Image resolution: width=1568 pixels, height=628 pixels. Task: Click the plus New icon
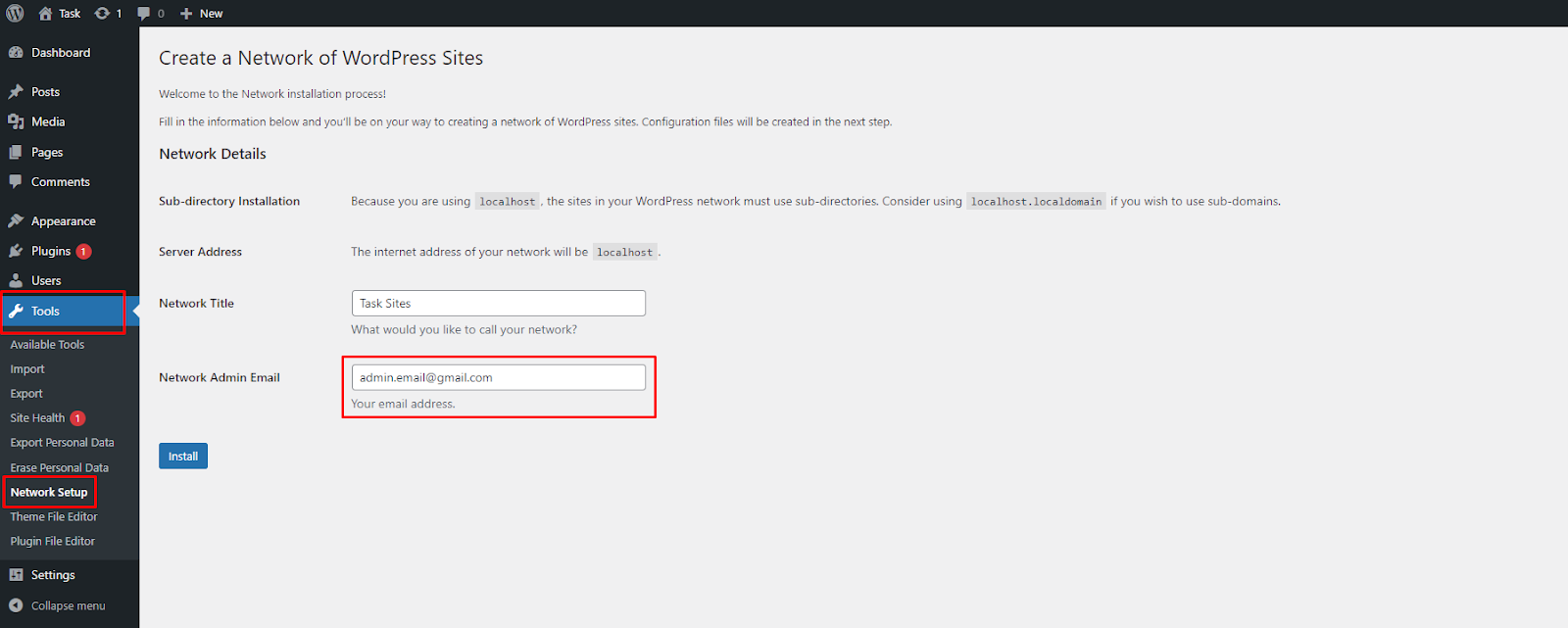click(x=186, y=14)
